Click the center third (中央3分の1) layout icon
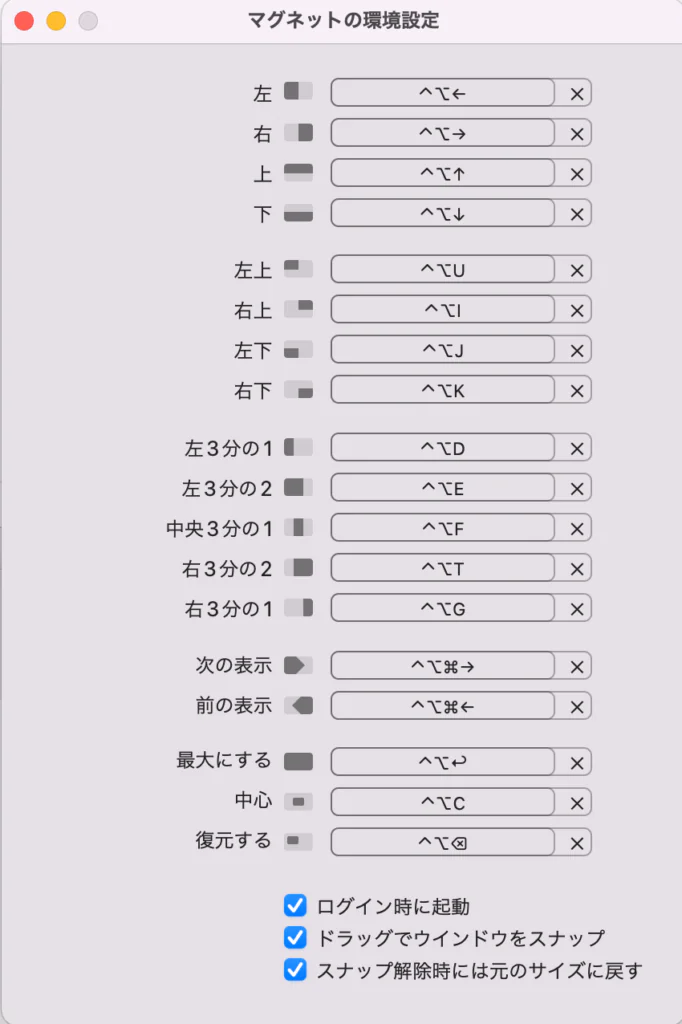This screenshot has height=1024, width=682. (x=299, y=527)
